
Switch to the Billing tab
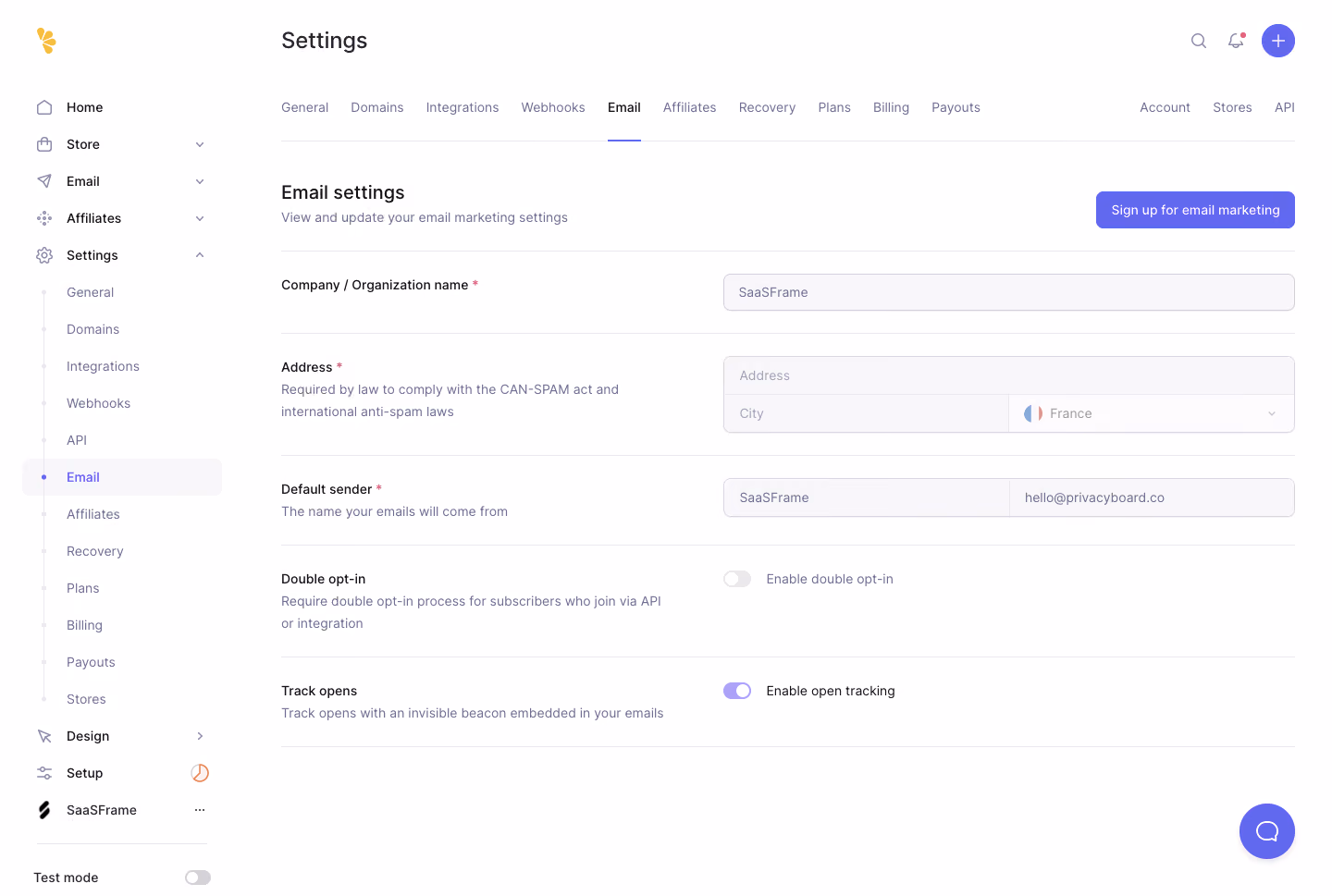coord(891,107)
